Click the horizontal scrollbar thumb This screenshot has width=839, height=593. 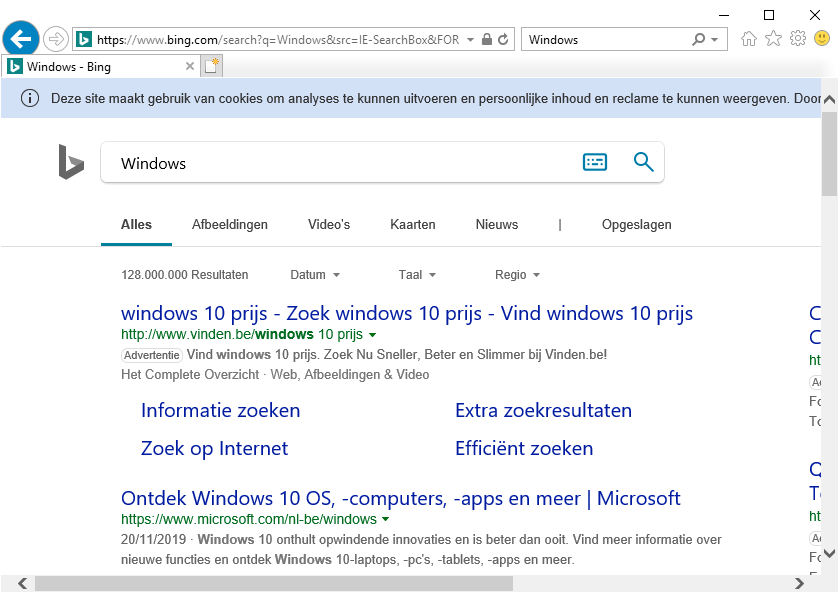(274, 583)
